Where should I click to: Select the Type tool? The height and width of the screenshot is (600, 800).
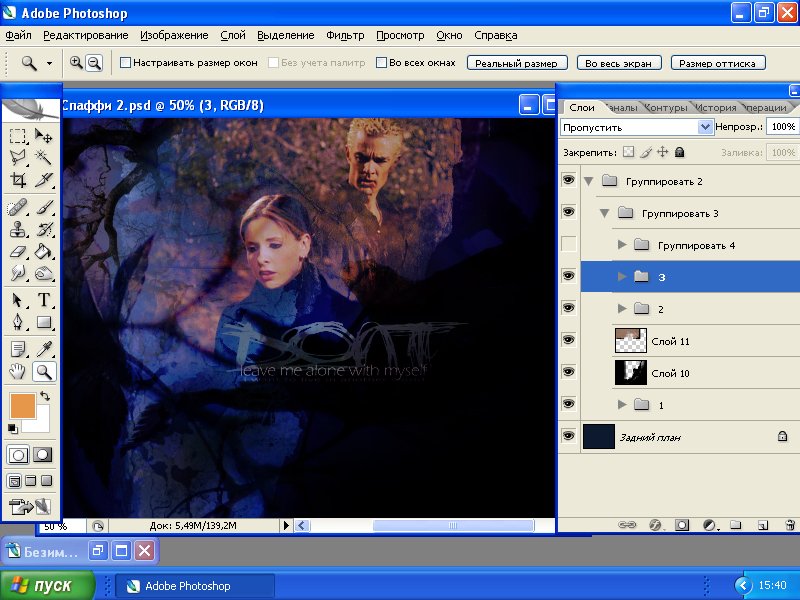coord(45,300)
